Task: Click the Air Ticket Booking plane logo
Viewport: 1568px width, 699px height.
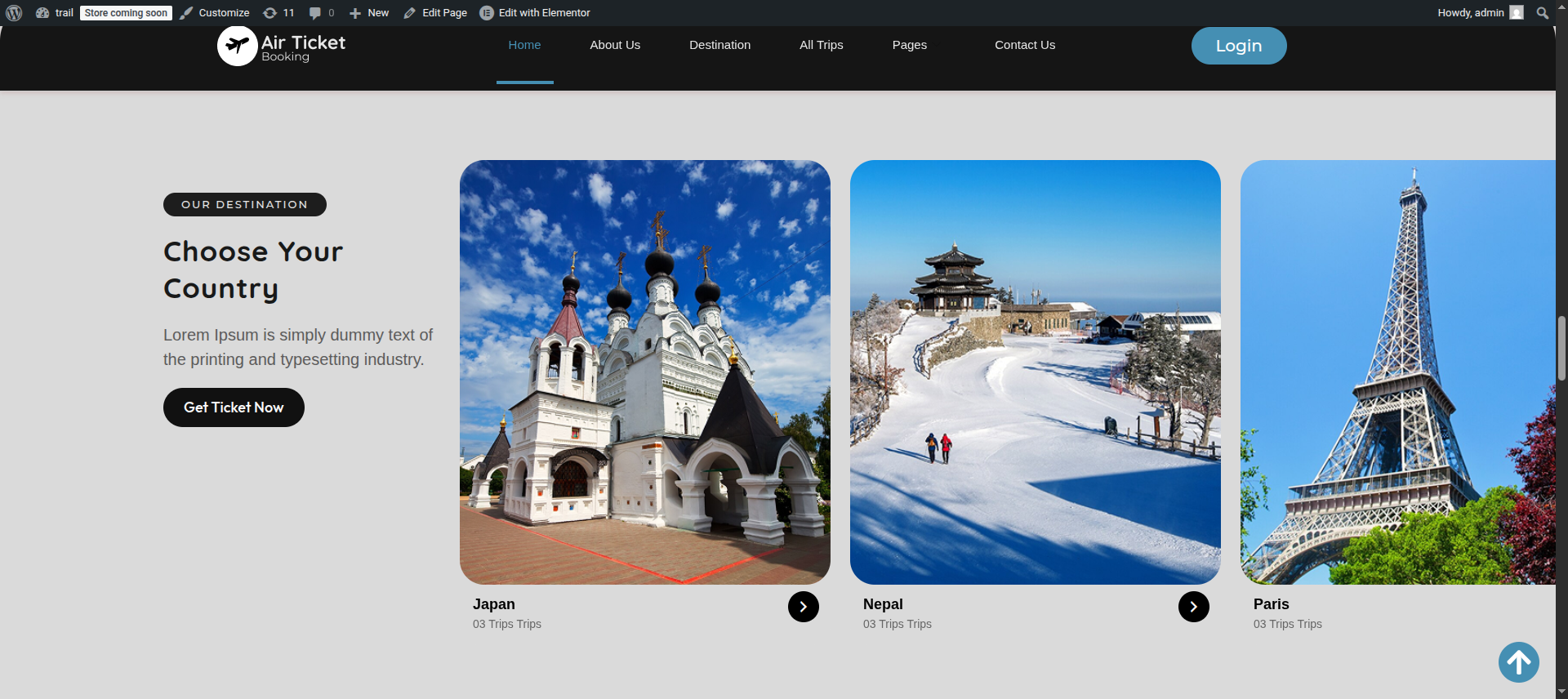Action: pos(238,46)
